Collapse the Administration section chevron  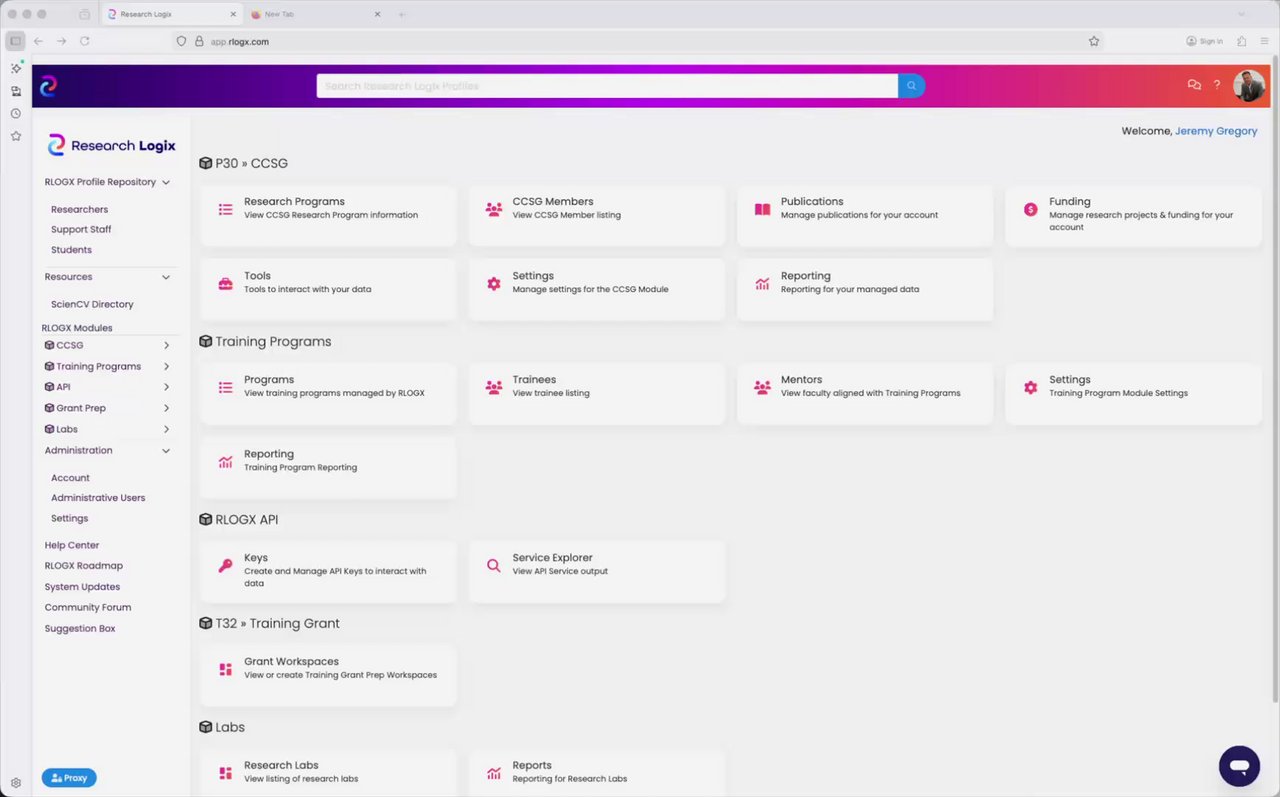point(166,451)
